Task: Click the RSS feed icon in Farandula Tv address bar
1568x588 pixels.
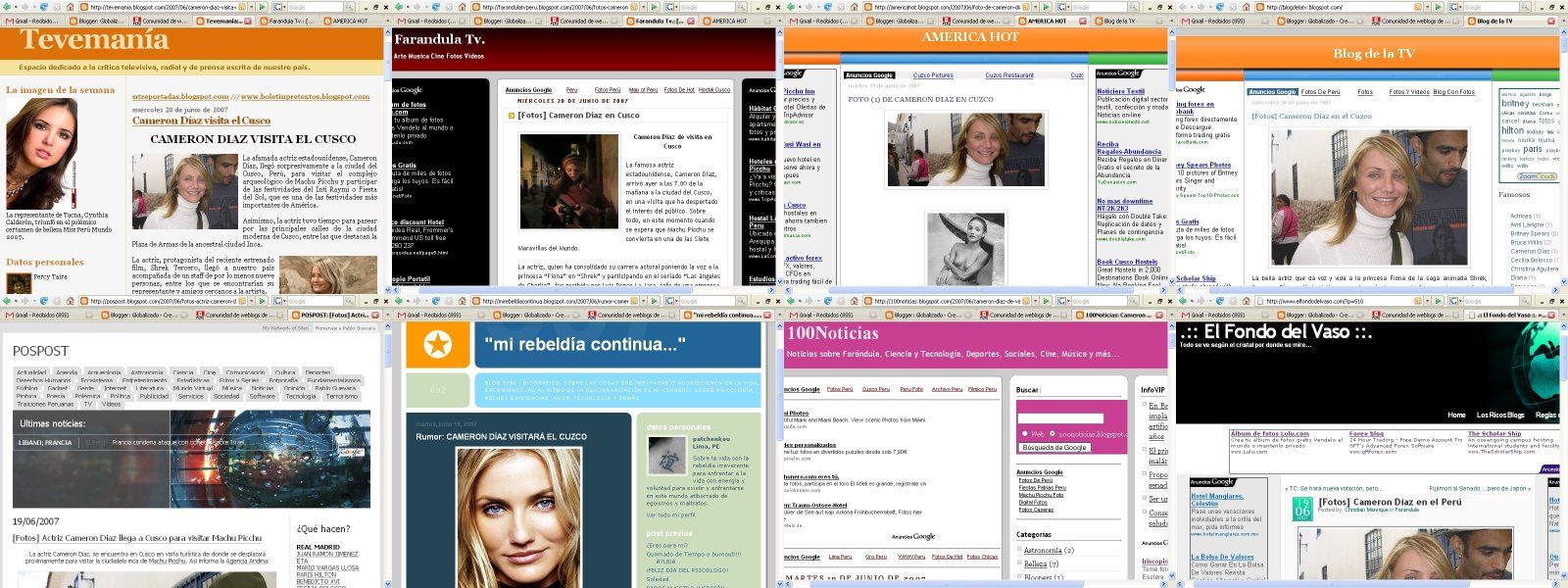Action: (634, 7)
